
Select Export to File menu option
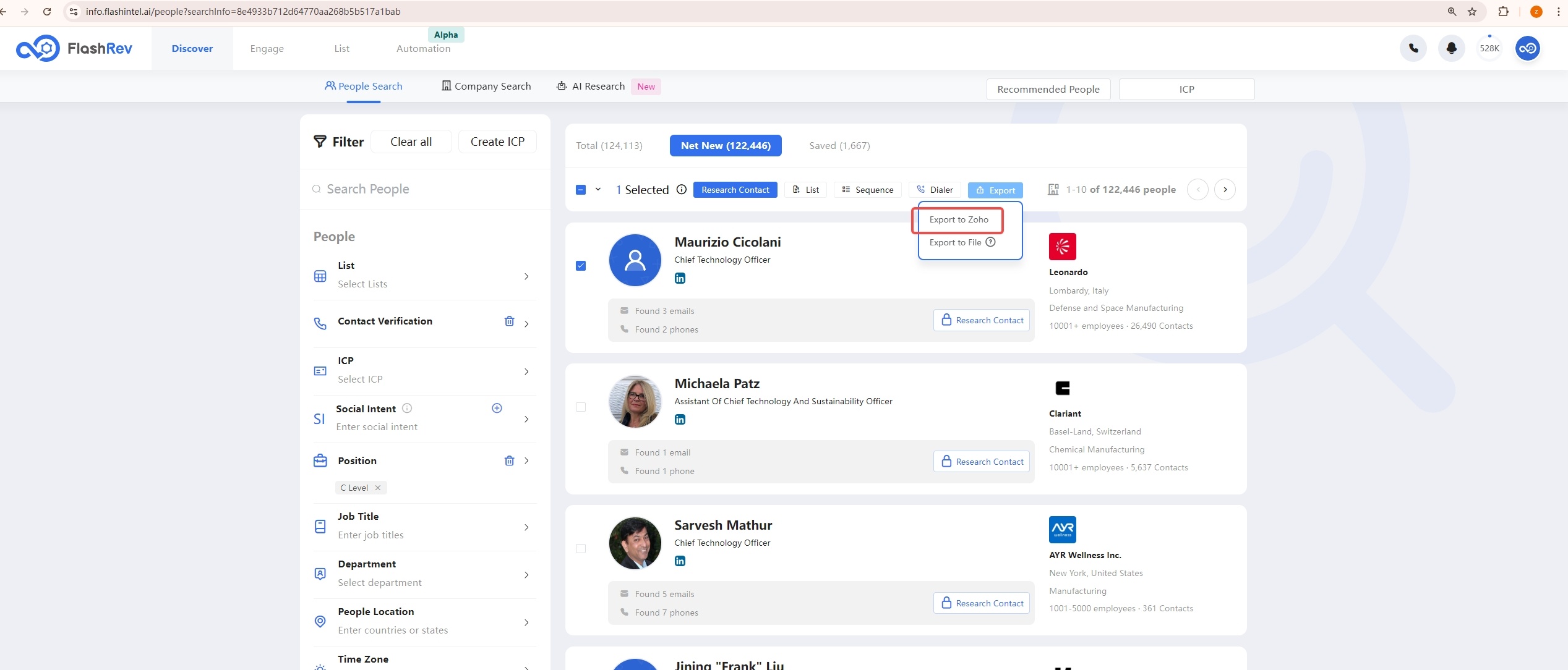click(x=955, y=242)
